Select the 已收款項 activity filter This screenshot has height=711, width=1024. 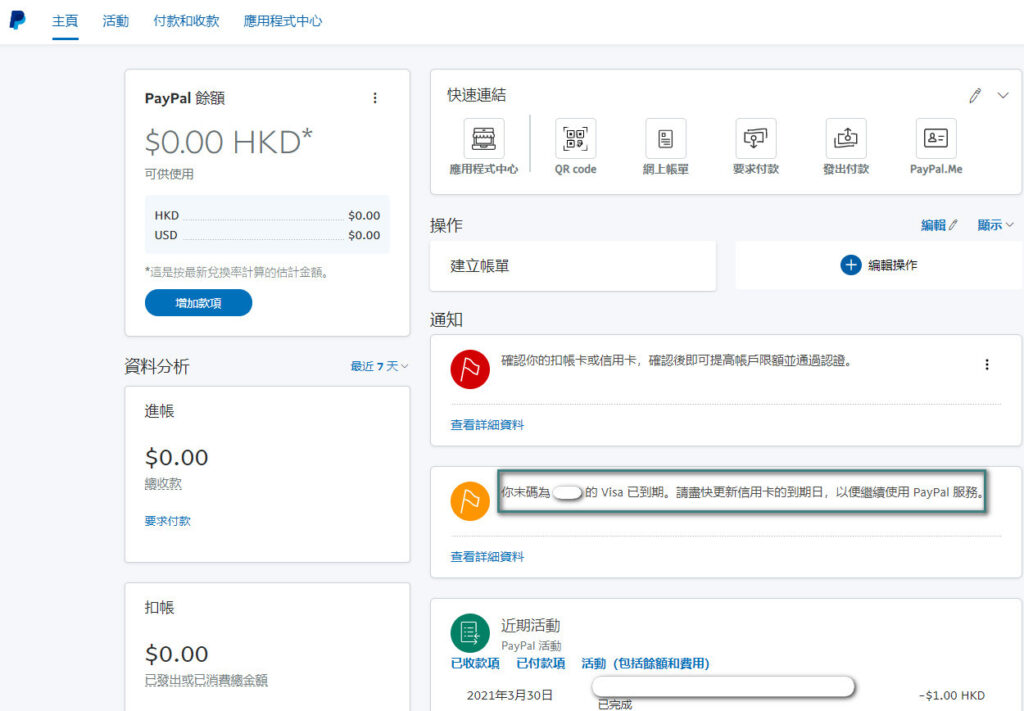pos(475,663)
